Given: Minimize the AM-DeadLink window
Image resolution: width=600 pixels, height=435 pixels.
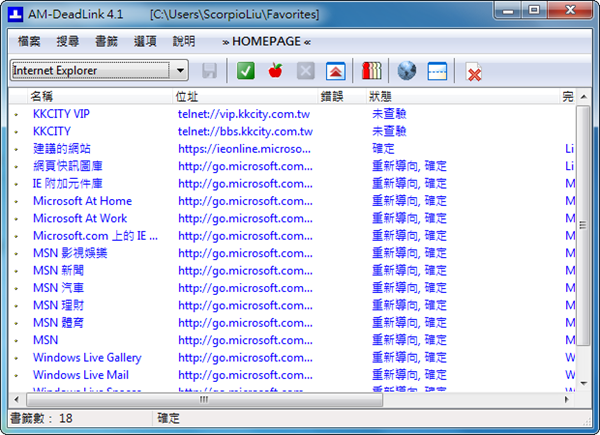Looking at the screenshot, I should pyautogui.click(x=508, y=11).
